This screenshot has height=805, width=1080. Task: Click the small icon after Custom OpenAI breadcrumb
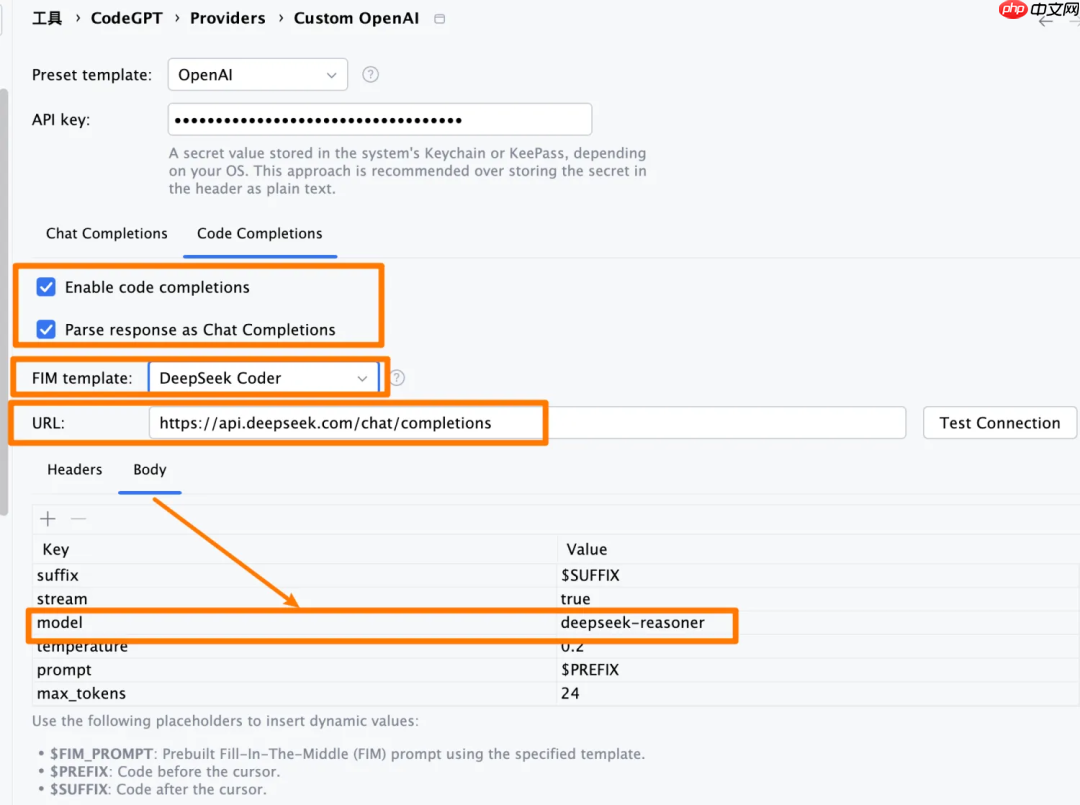tap(440, 19)
